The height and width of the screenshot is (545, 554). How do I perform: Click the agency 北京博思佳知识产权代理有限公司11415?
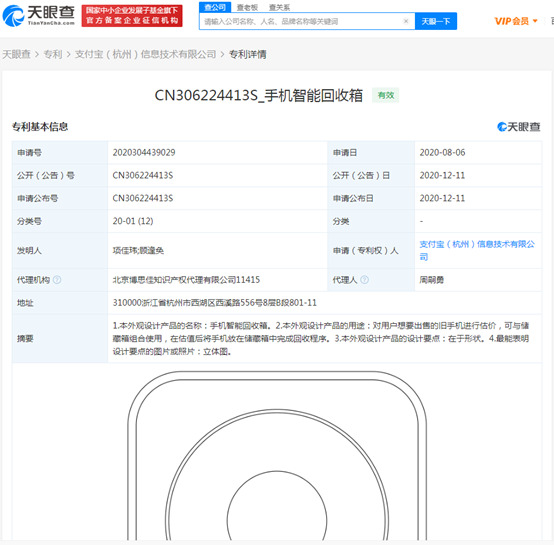pos(186,280)
